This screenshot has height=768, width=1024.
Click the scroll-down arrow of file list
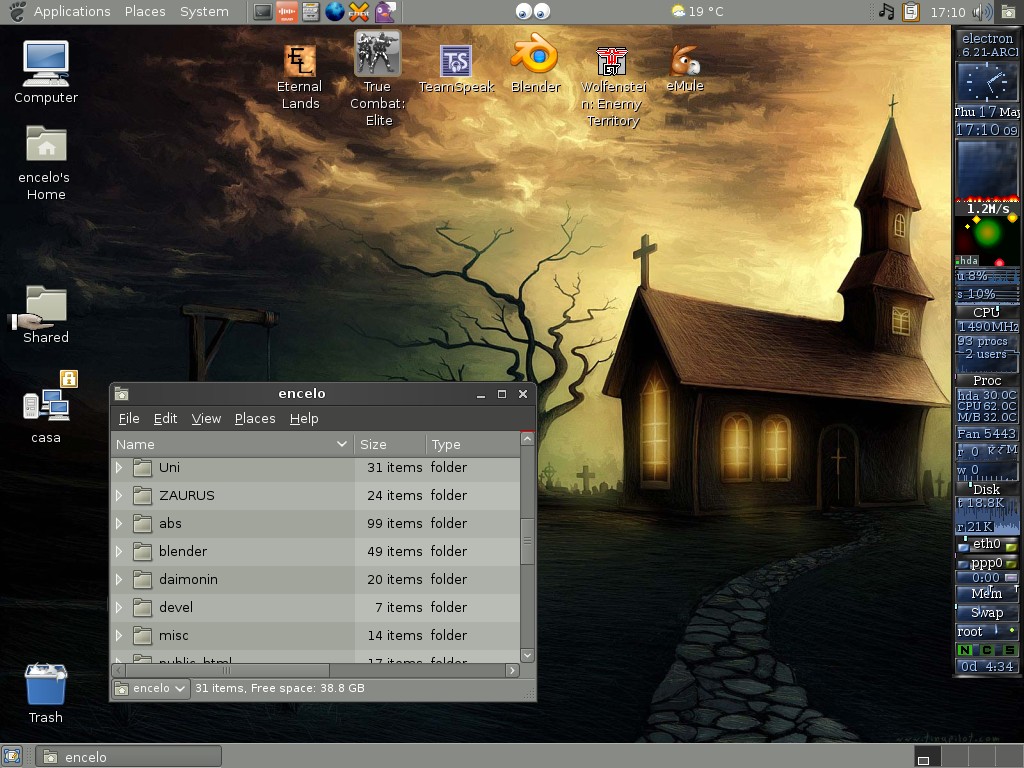(x=527, y=655)
